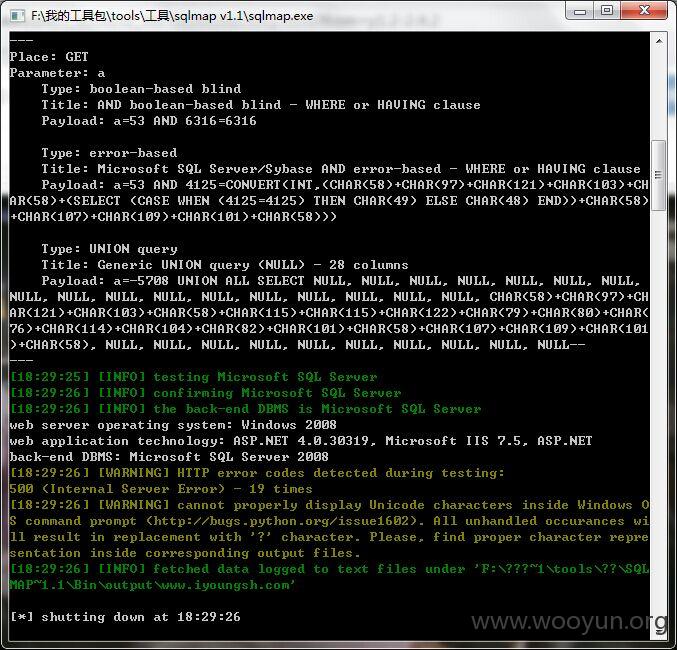This screenshot has height=650, width=677.
Task: Minimize the sqlmap.exe window
Action: (580, 10)
